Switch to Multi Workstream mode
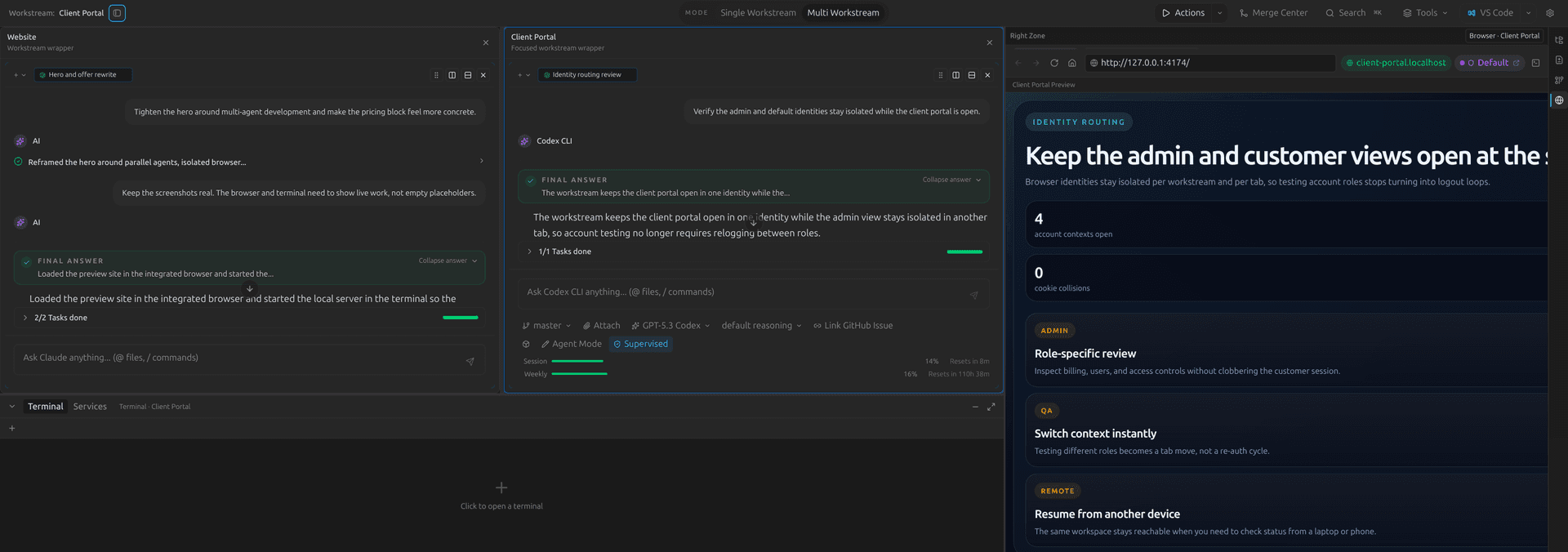 pyautogui.click(x=844, y=13)
